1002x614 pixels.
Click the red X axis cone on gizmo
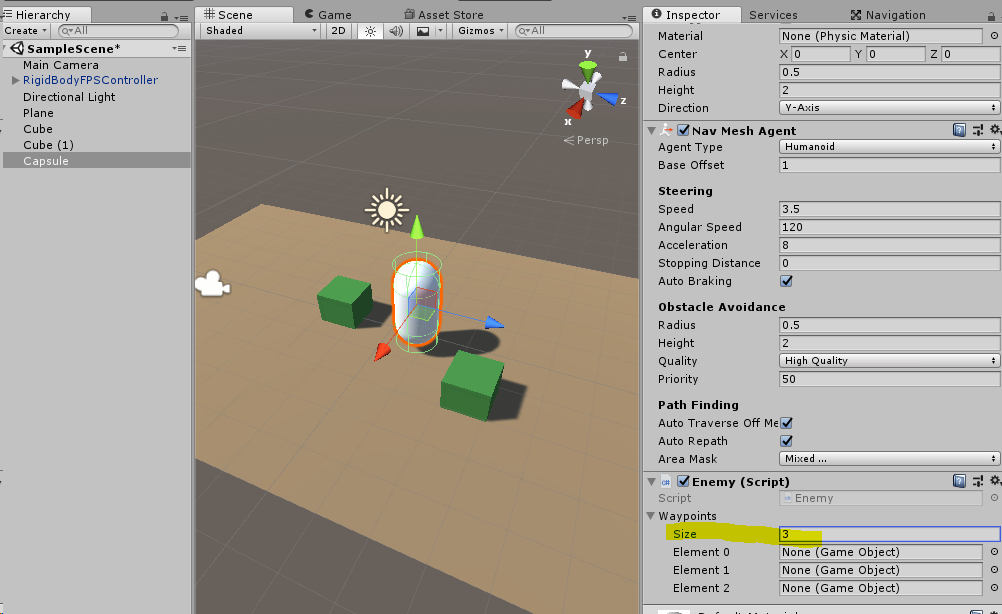[x=575, y=110]
